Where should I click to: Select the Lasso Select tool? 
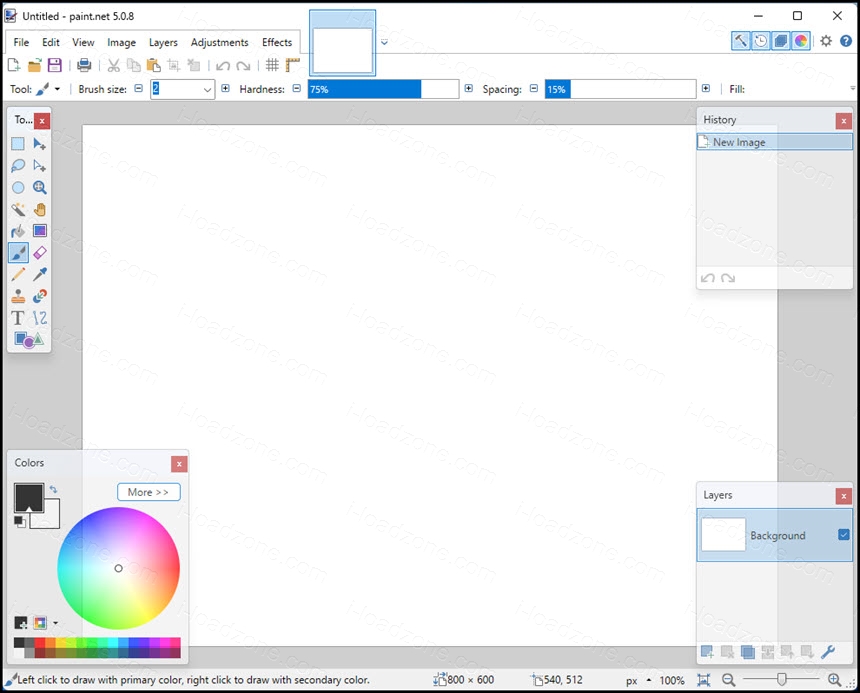tap(18, 166)
